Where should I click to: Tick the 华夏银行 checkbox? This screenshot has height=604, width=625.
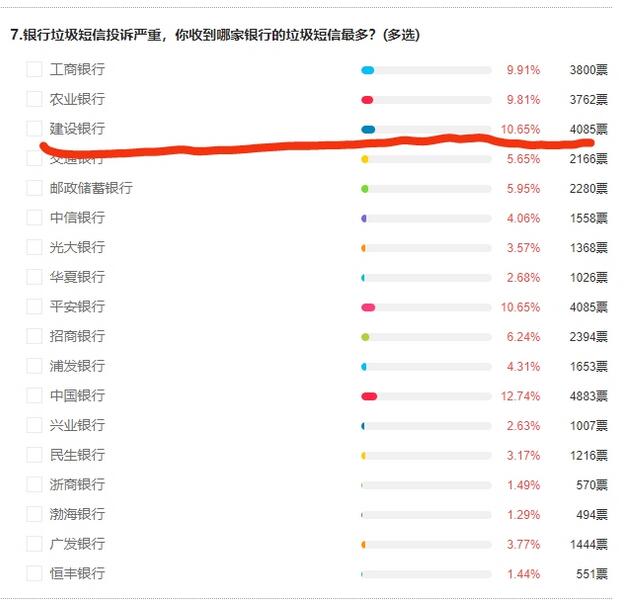click(34, 277)
